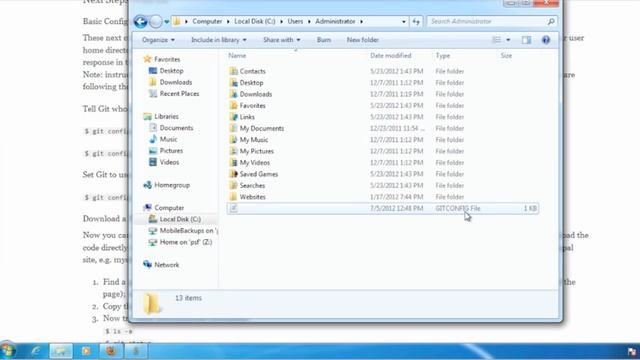Select the Websites folder
Viewport: 640px width, 360px height.
[252, 197]
